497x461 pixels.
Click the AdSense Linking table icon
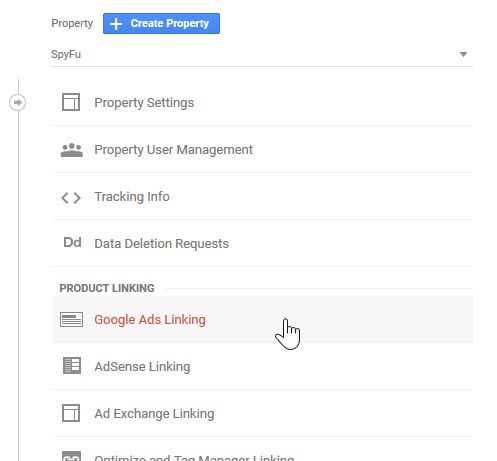coord(72,366)
